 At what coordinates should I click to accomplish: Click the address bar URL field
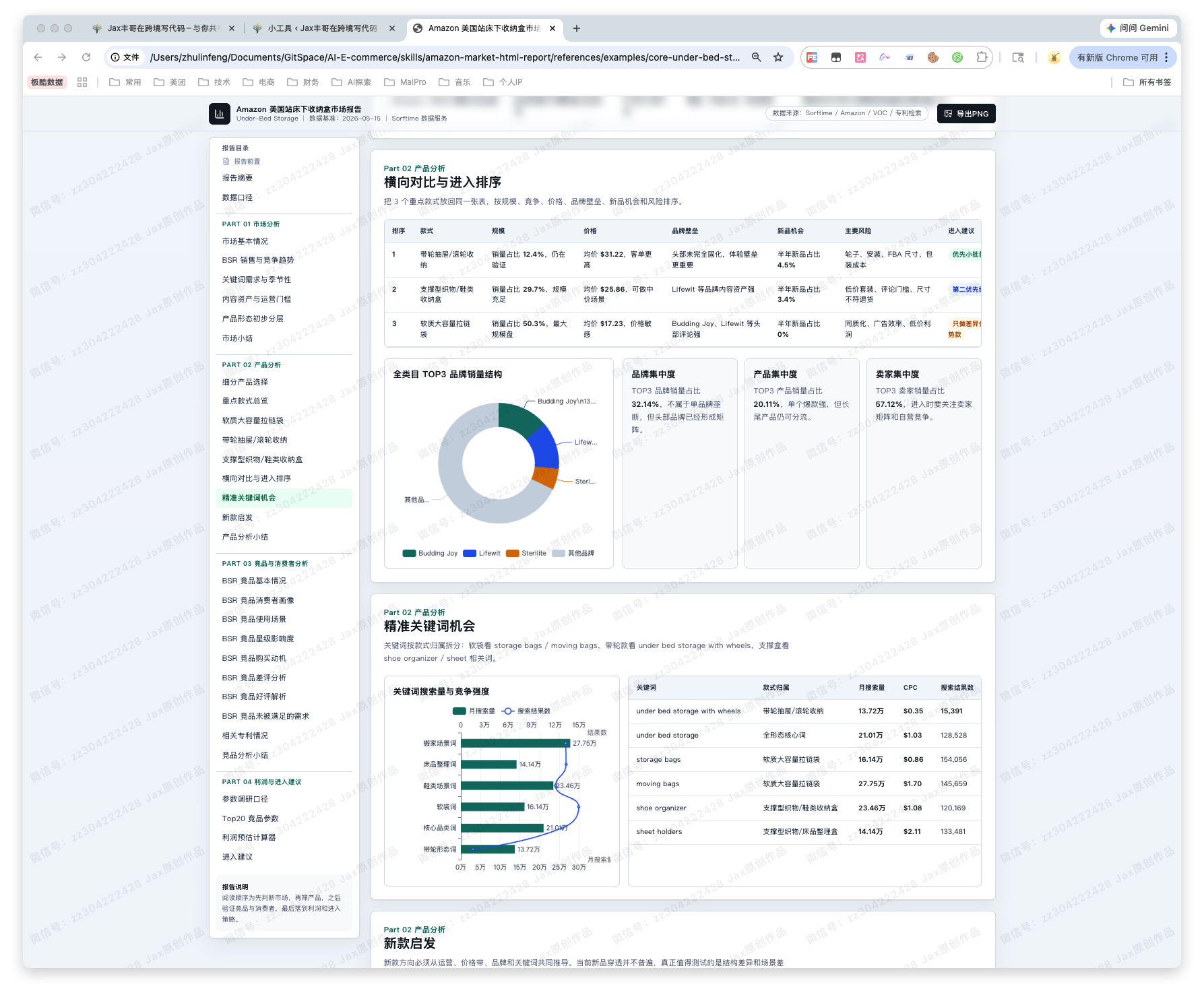(445, 57)
